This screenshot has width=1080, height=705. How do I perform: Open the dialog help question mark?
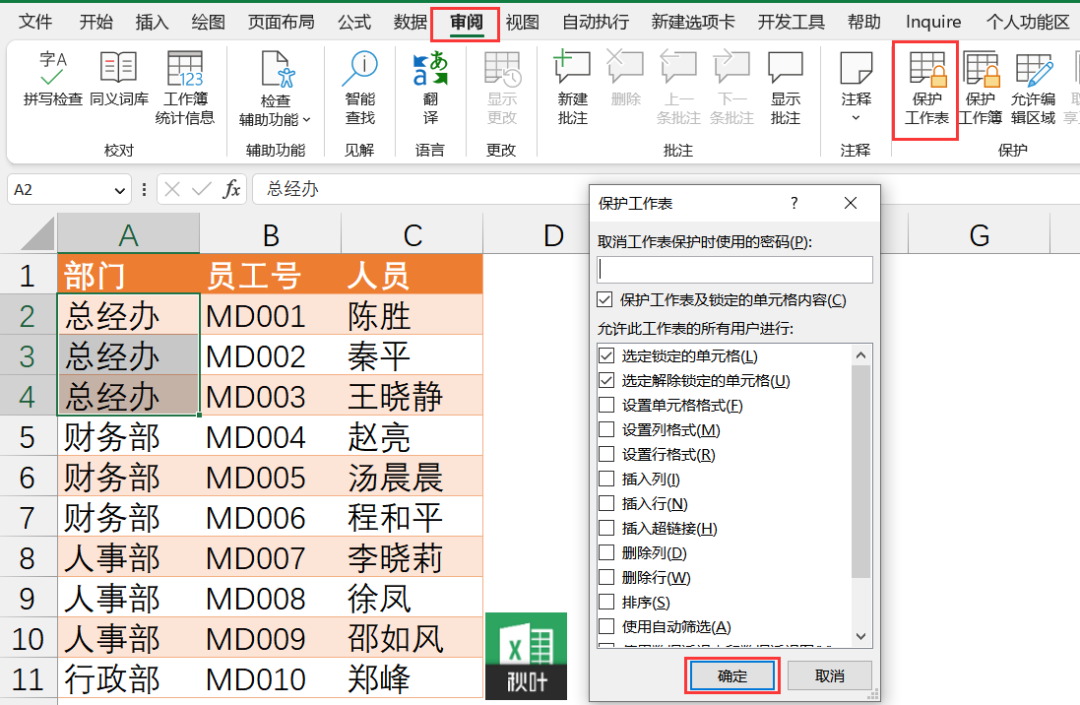point(794,203)
